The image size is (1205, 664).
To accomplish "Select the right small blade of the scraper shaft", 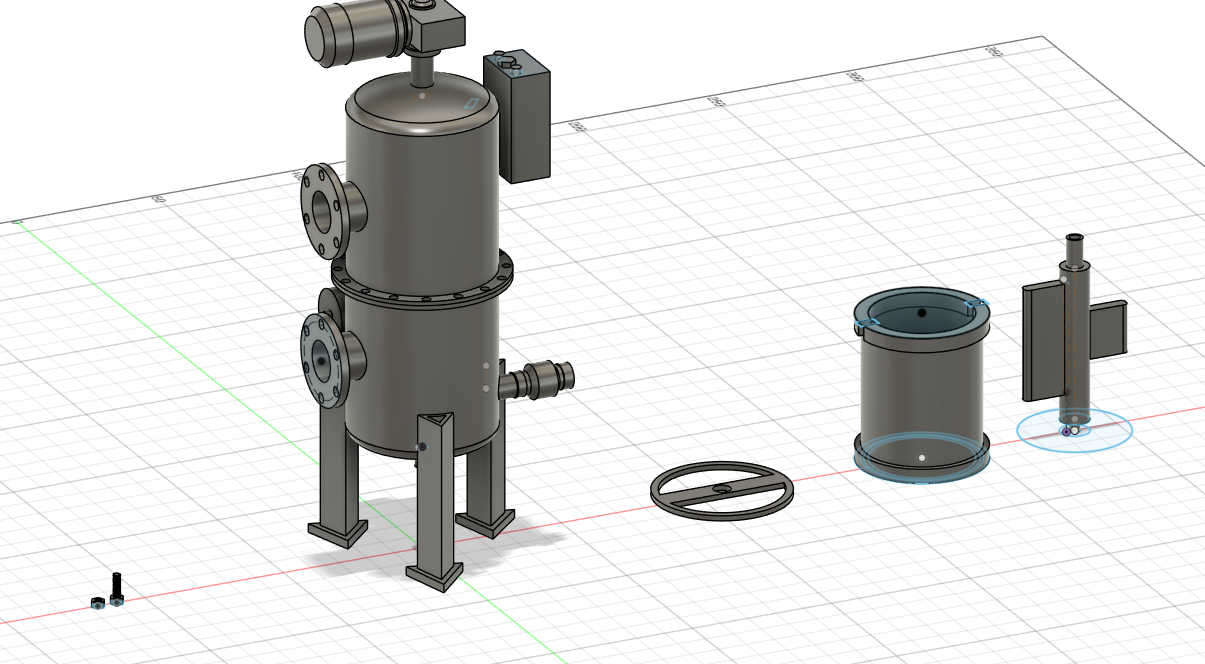I will coord(1106,329).
